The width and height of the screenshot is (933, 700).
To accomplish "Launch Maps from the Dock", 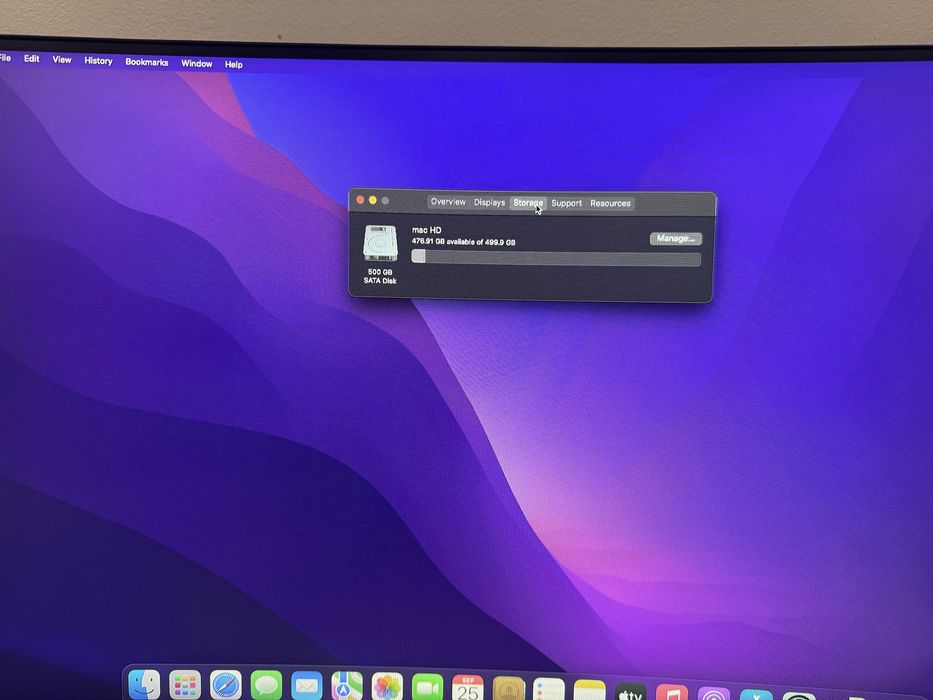I will tap(347, 686).
